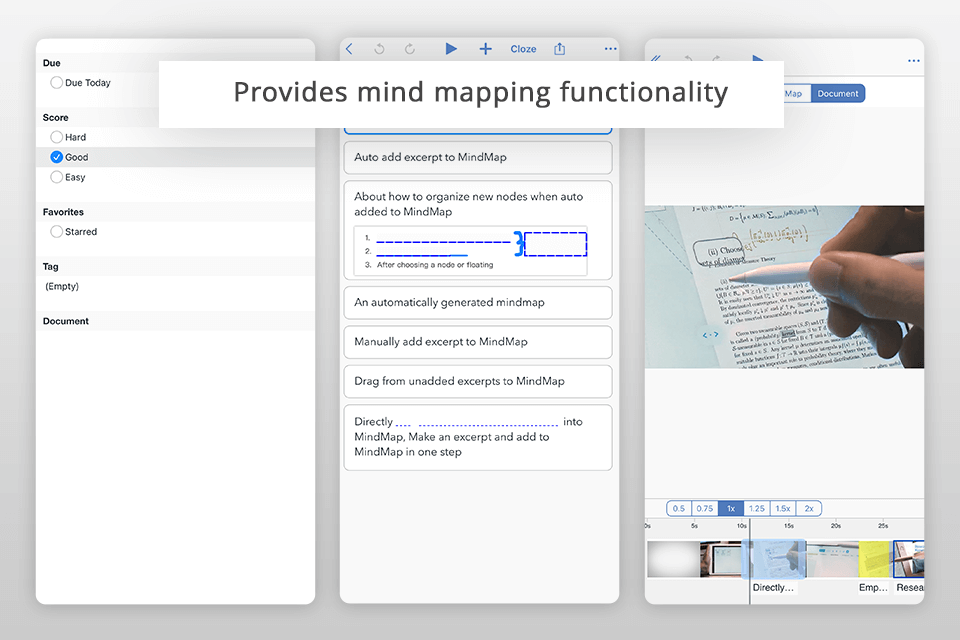This screenshot has height=640, width=960.
Task: Set playback speed to 1.5x
Action: [783, 508]
